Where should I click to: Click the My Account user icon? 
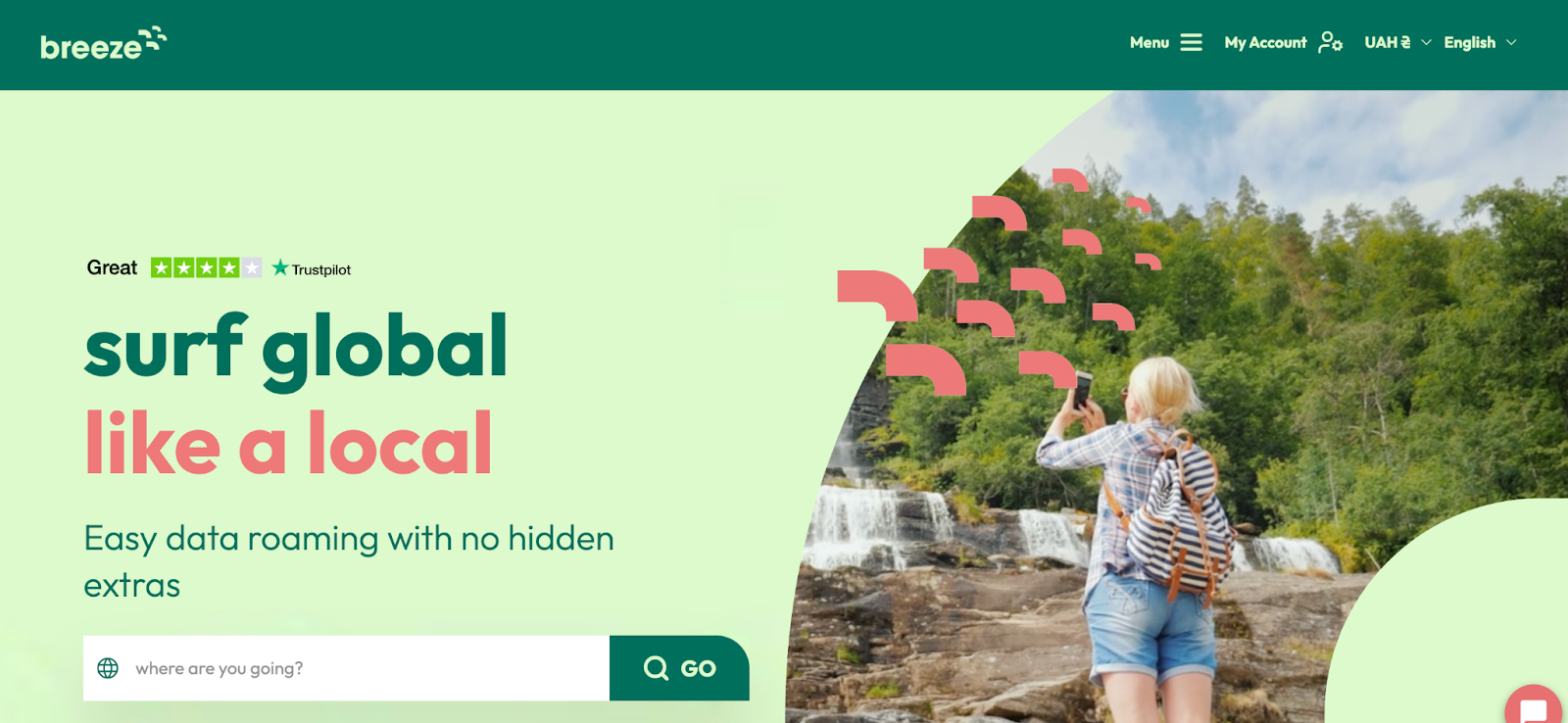click(1330, 42)
